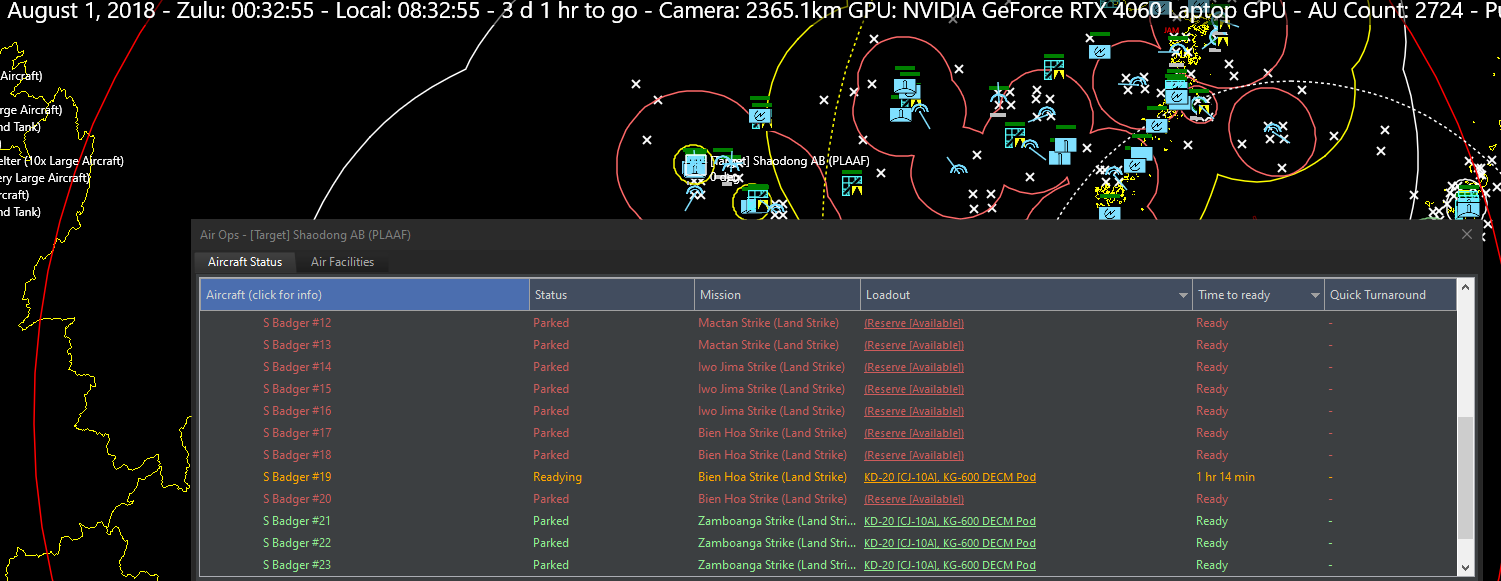Click Iwo Jima Strike mission for S Badger #16
1501x581 pixels.
771,411
